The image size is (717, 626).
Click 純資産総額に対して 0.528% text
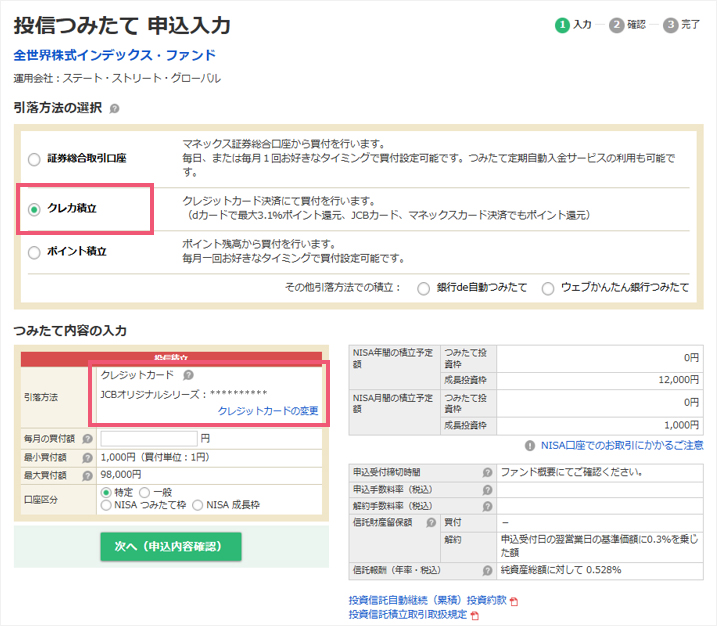(561, 570)
